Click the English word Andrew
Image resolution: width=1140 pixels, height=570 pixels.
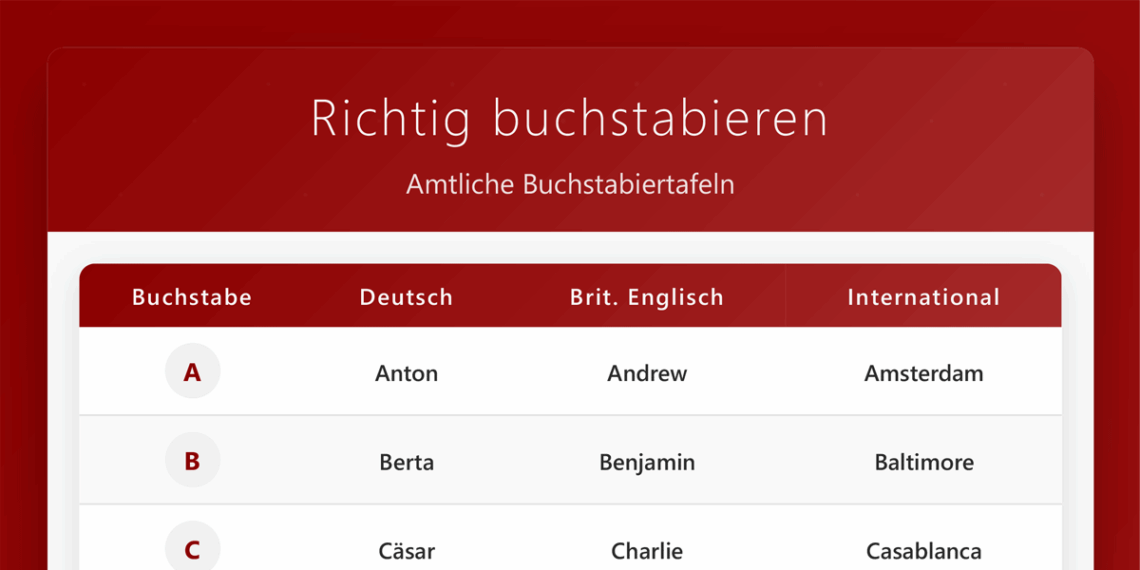pyautogui.click(x=647, y=373)
